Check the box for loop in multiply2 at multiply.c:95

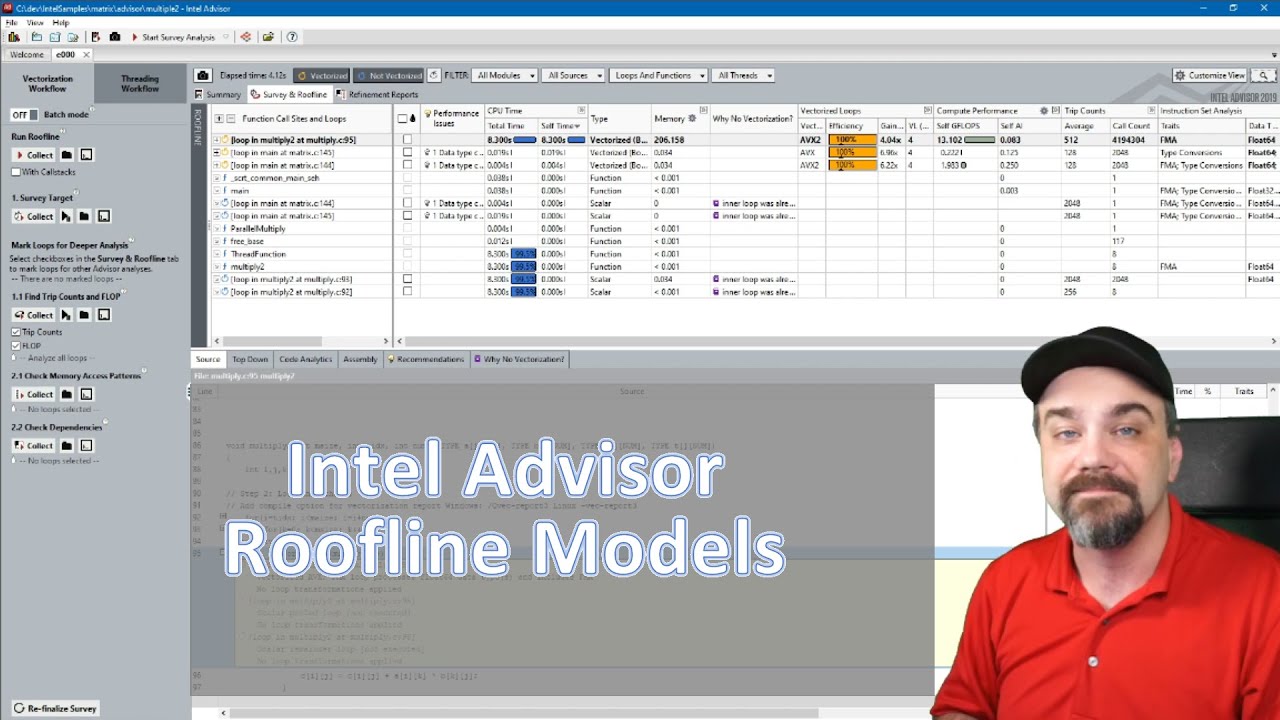pos(407,140)
